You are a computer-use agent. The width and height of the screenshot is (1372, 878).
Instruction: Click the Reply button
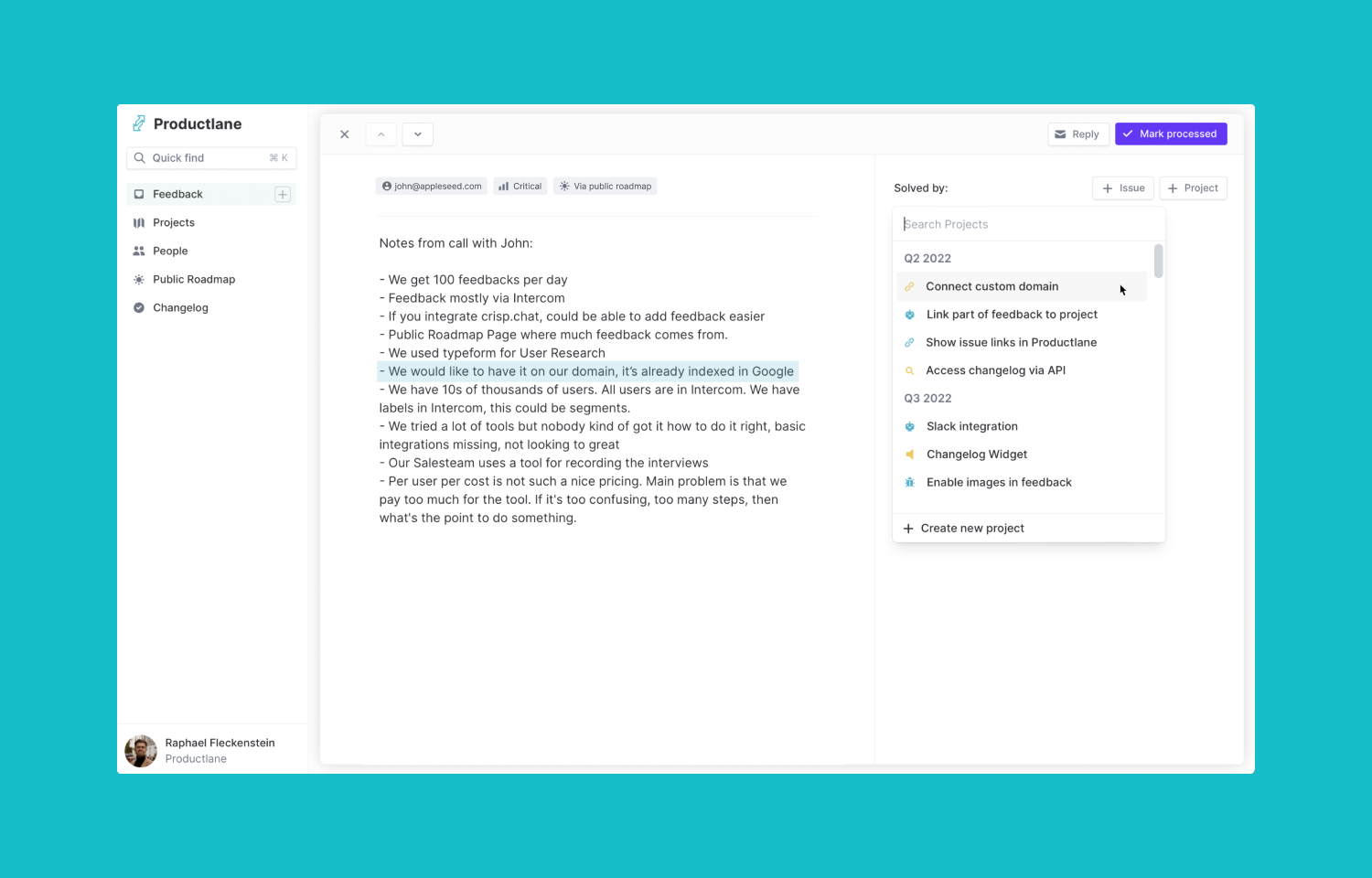tap(1078, 134)
